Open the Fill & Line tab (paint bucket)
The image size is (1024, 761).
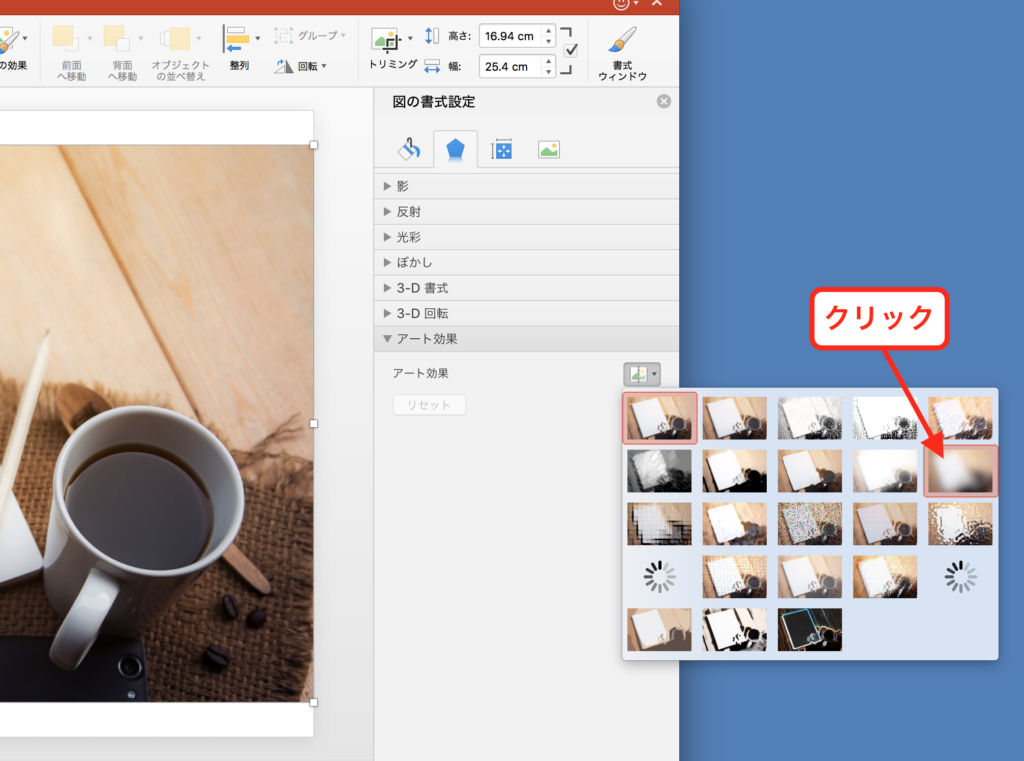[409, 149]
